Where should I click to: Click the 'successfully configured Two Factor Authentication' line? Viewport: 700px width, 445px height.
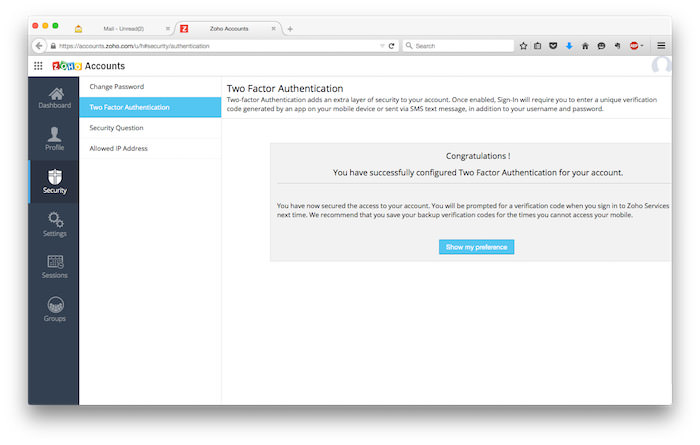point(478,172)
